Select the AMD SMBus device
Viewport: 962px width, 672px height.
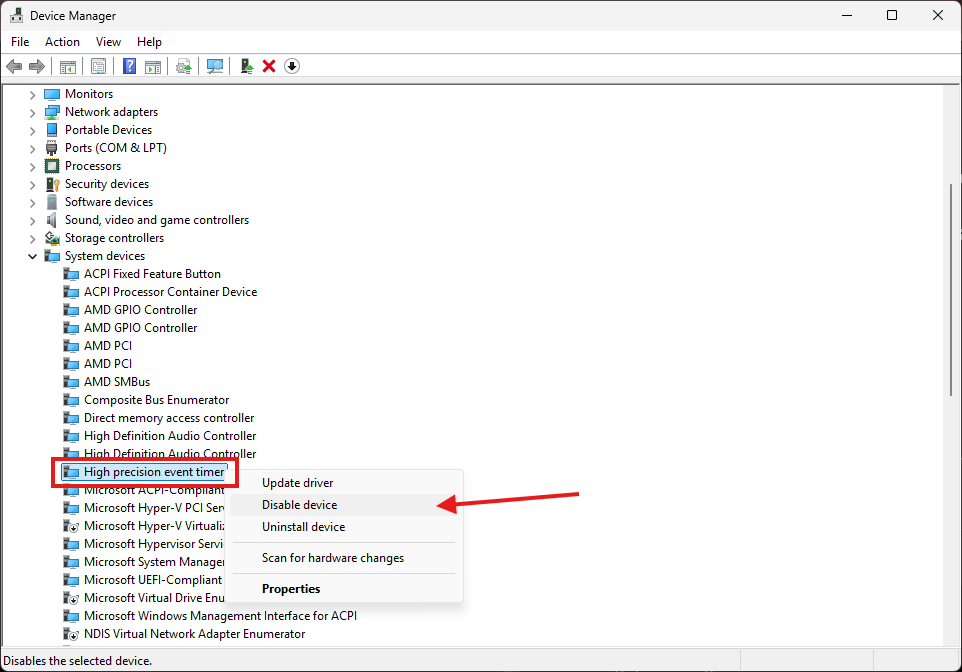click(x=117, y=382)
